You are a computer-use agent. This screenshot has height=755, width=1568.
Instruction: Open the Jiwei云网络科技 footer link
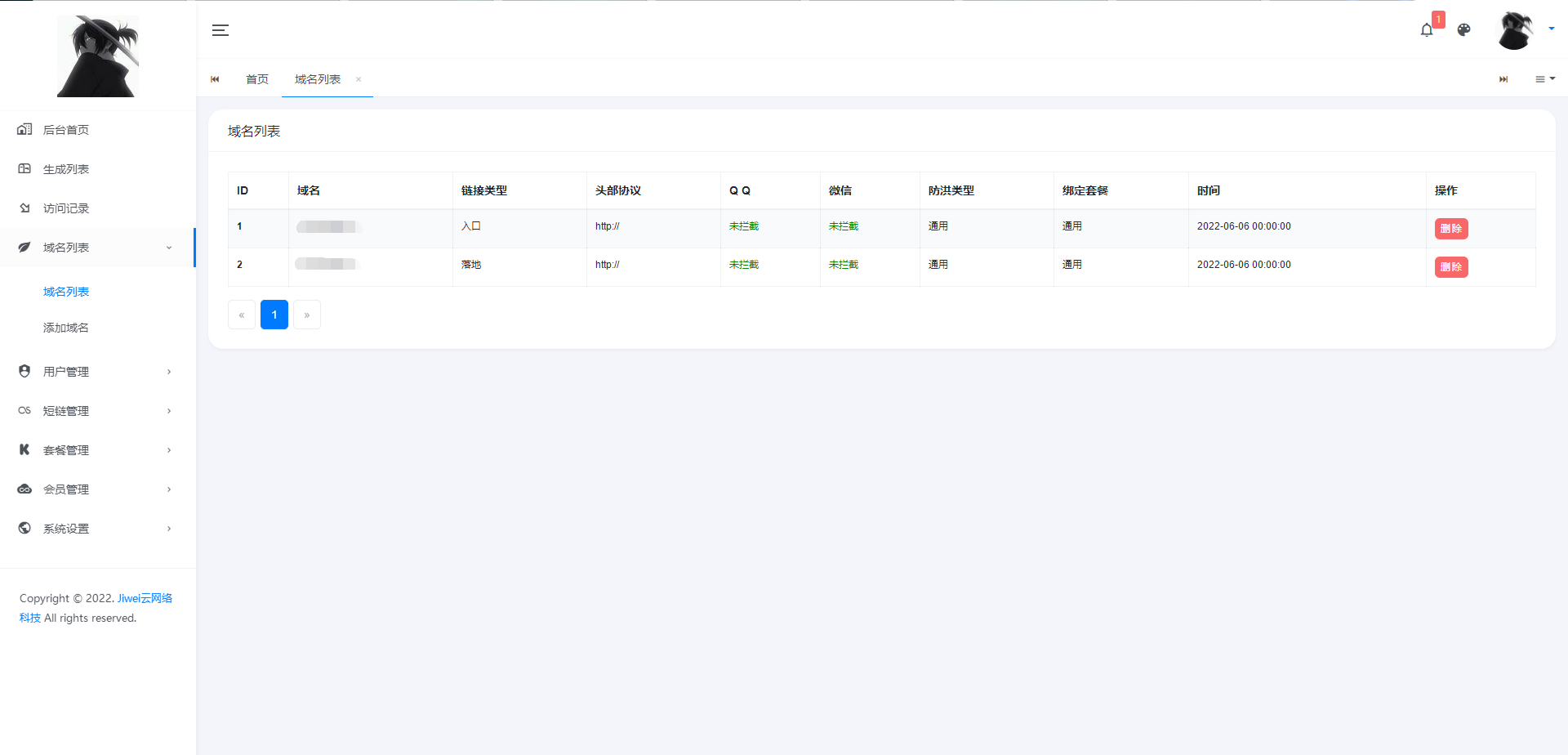(144, 598)
